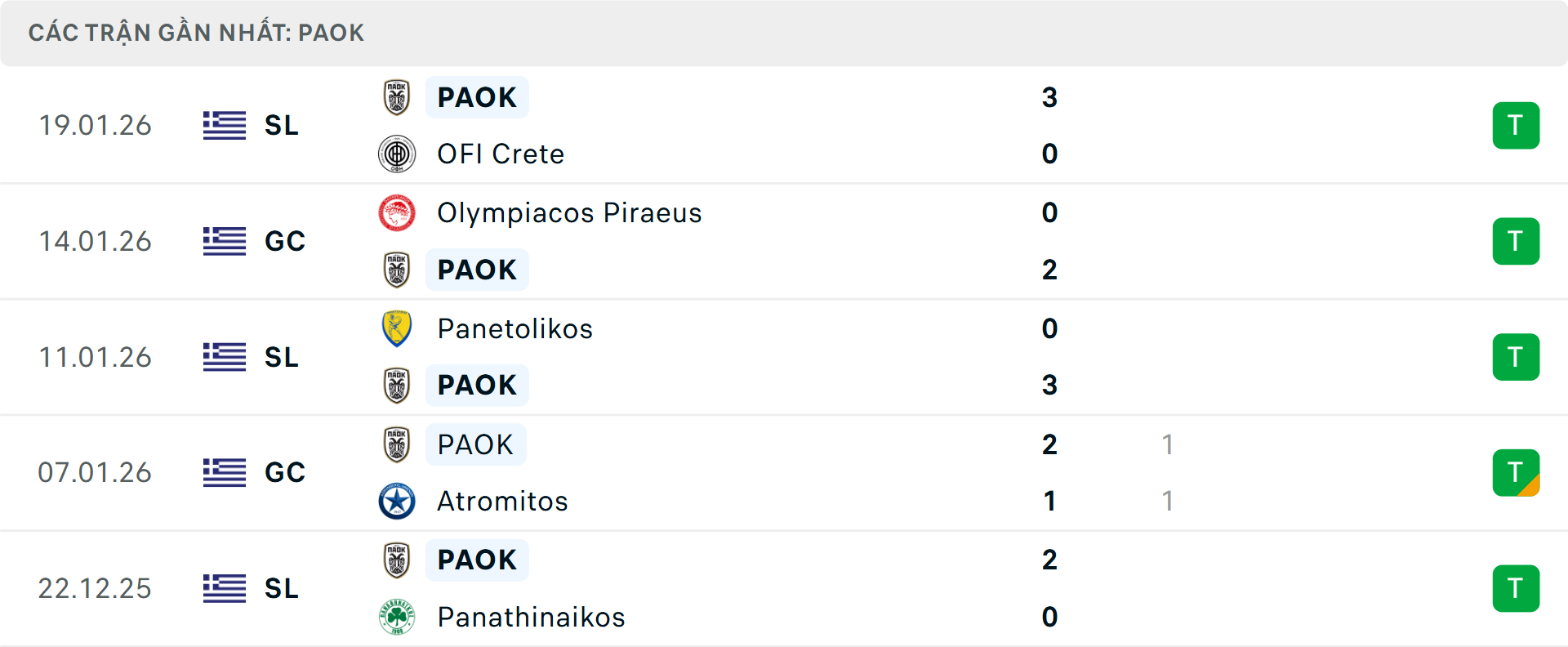Click the GC cup label on 07.01.26
Viewport: 1568px width, 647px height.
click(x=285, y=472)
